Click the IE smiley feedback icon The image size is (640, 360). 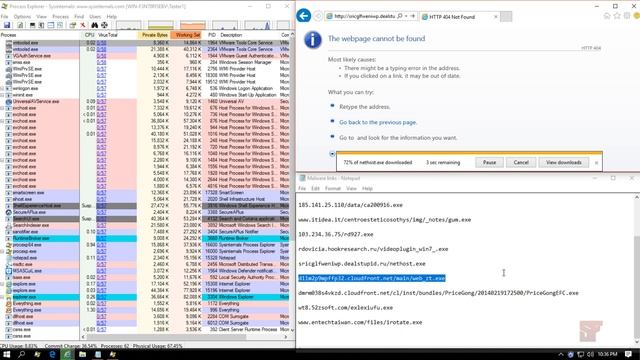636,16
